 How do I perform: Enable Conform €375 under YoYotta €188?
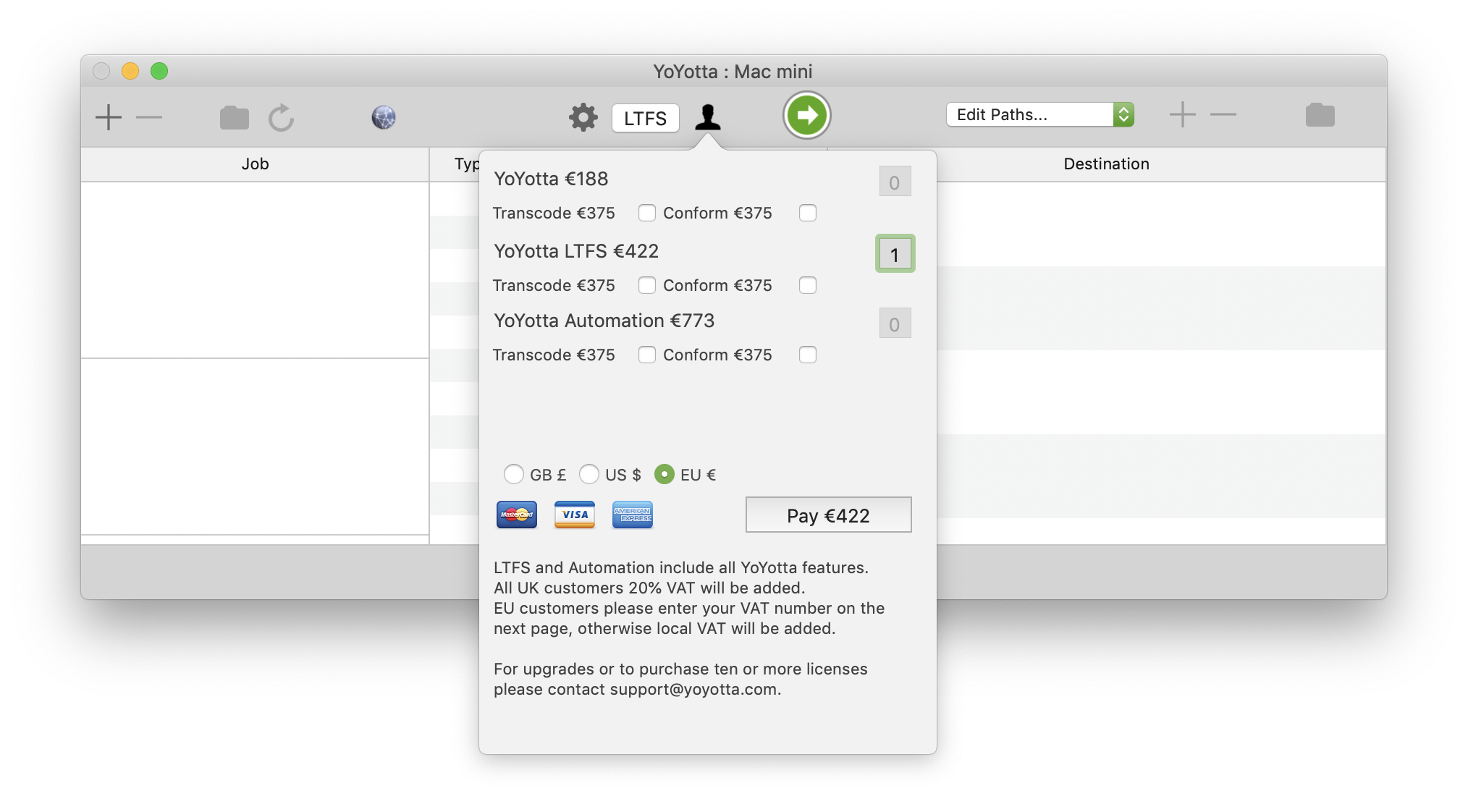pos(807,213)
